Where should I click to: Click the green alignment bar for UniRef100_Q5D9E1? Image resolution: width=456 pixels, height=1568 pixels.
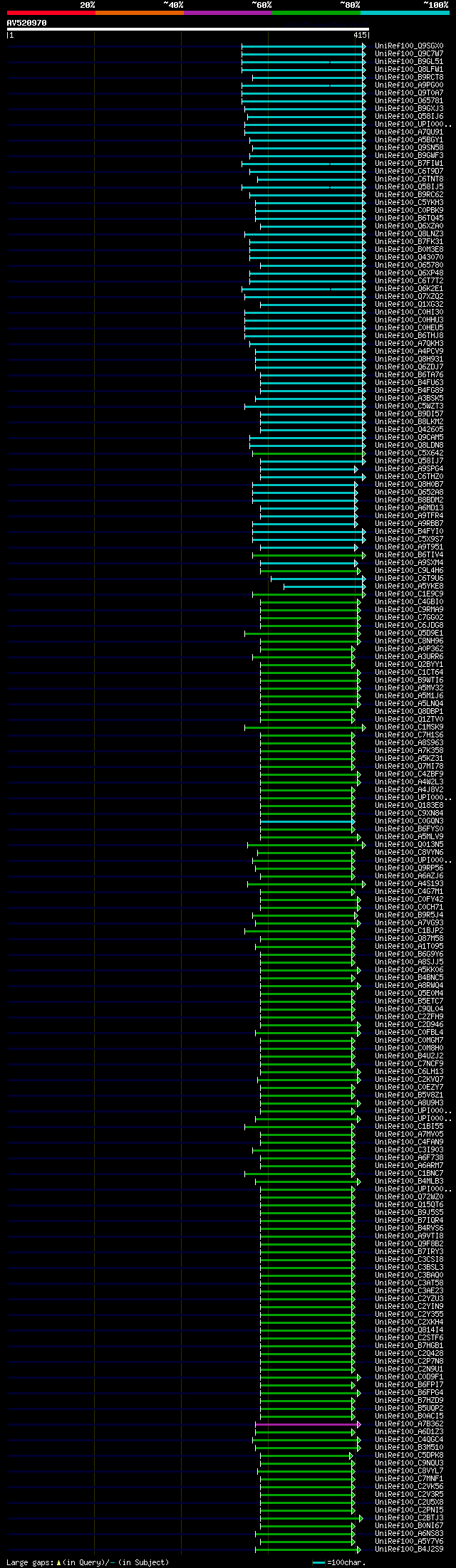pos(303,633)
